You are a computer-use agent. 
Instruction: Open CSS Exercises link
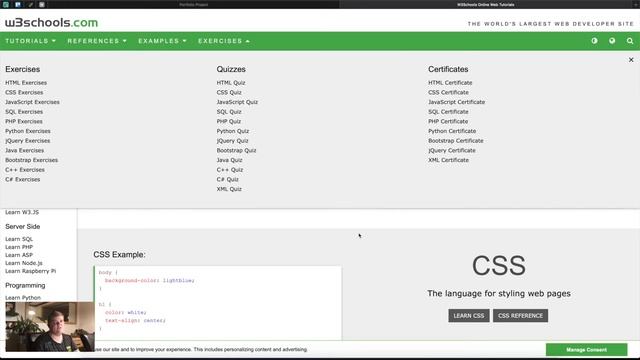(24, 92)
